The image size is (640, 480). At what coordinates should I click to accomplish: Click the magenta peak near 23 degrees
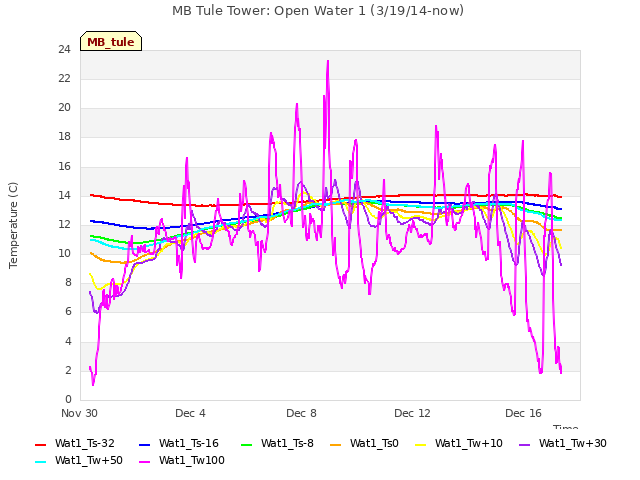click(328, 62)
